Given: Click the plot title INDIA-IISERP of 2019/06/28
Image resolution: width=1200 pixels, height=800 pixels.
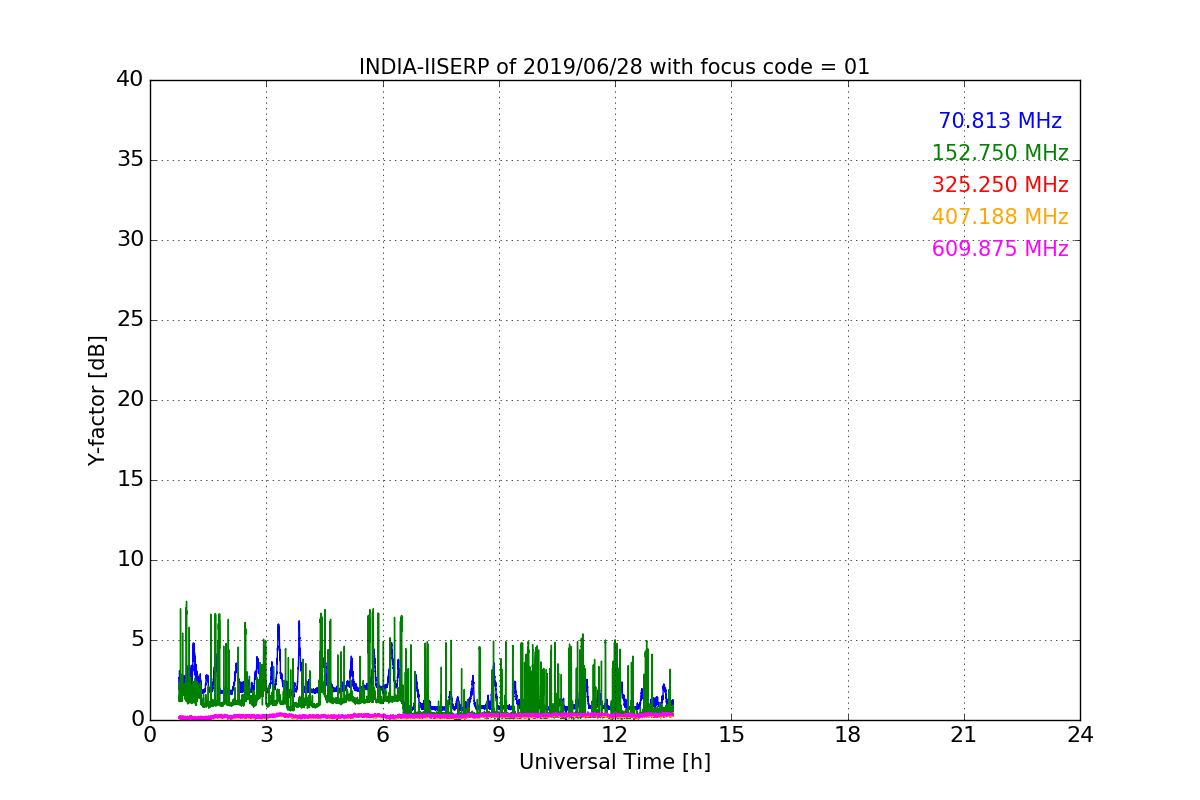Looking at the screenshot, I should coord(614,67).
